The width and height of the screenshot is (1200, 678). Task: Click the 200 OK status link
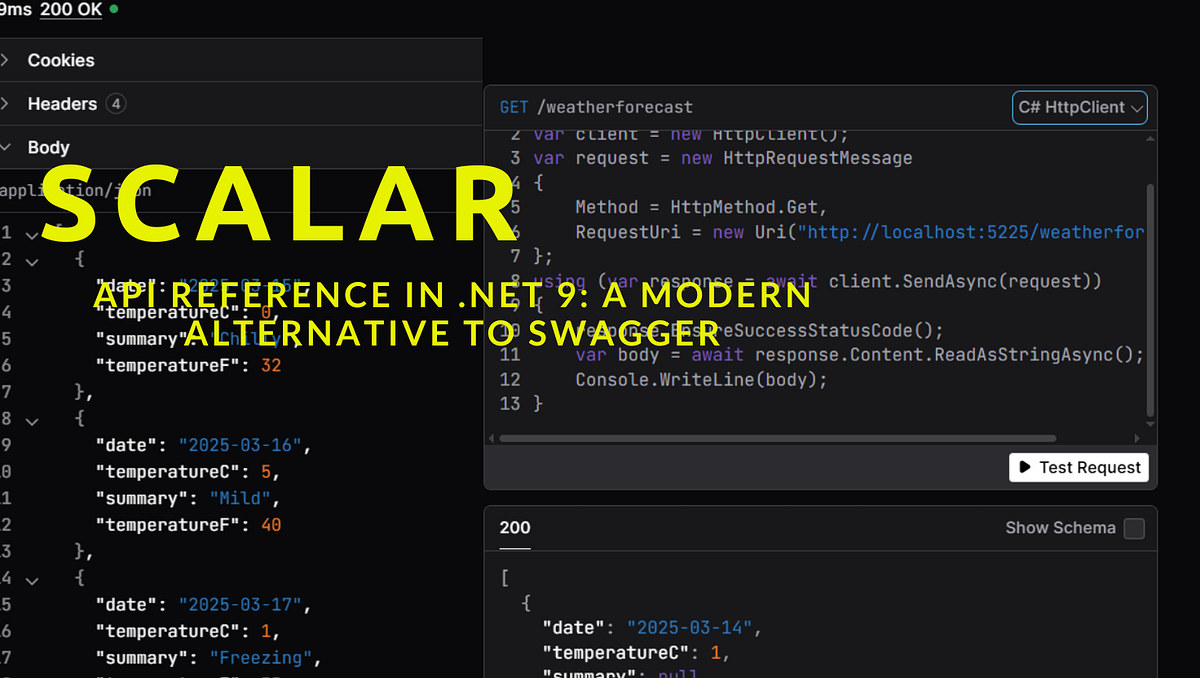(70, 9)
